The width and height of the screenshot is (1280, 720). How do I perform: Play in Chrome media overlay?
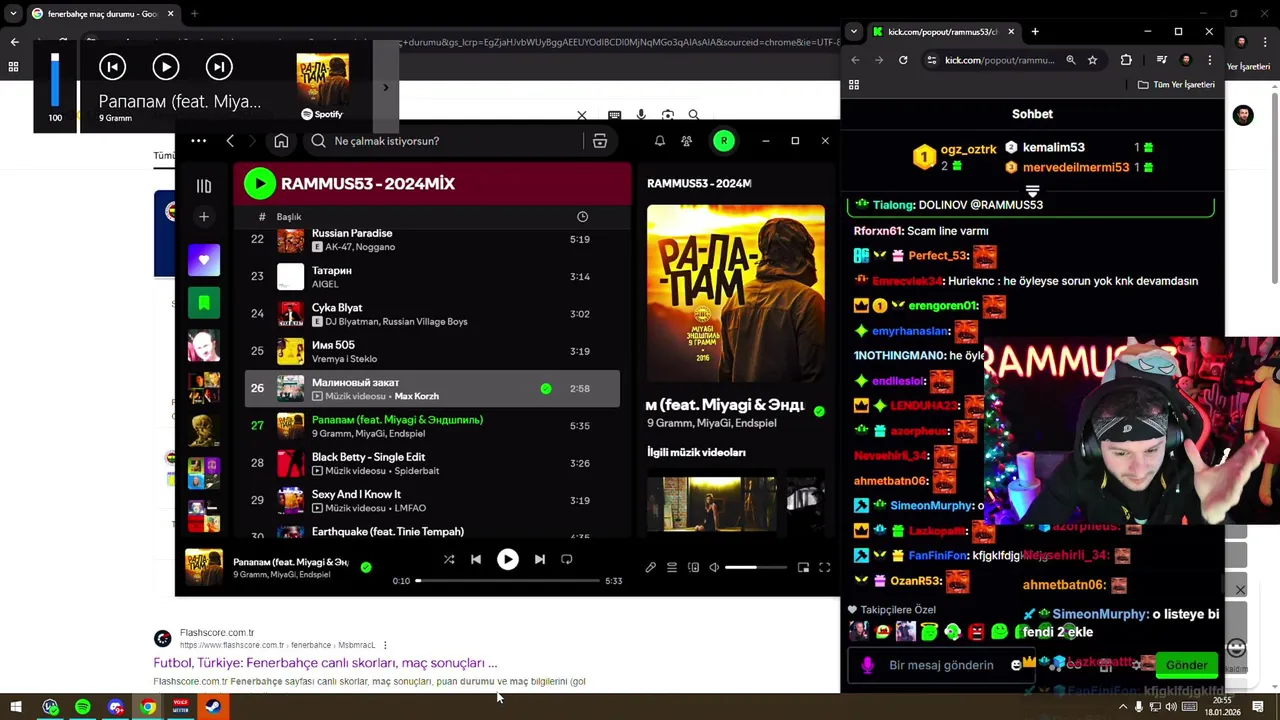[x=166, y=67]
